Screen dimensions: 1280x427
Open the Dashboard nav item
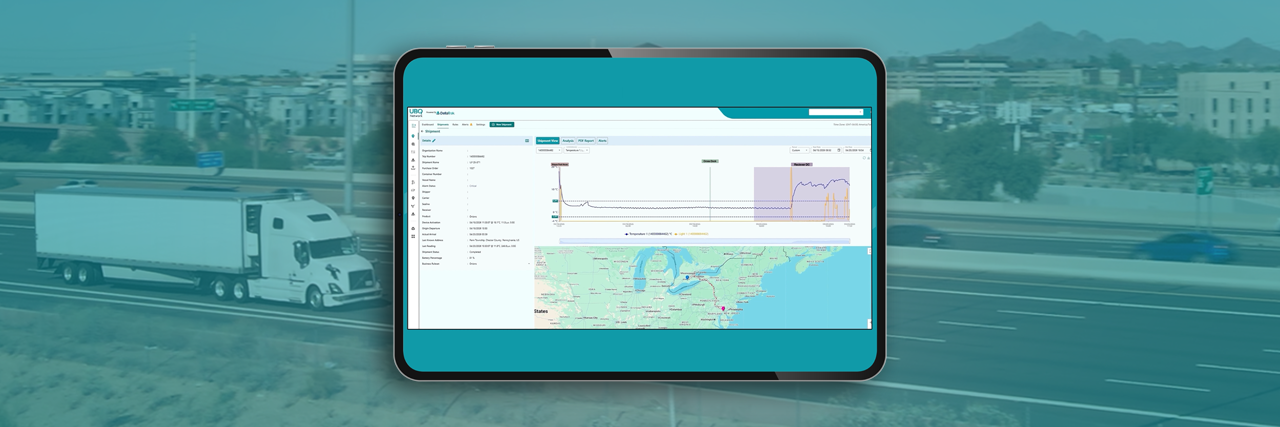point(427,124)
